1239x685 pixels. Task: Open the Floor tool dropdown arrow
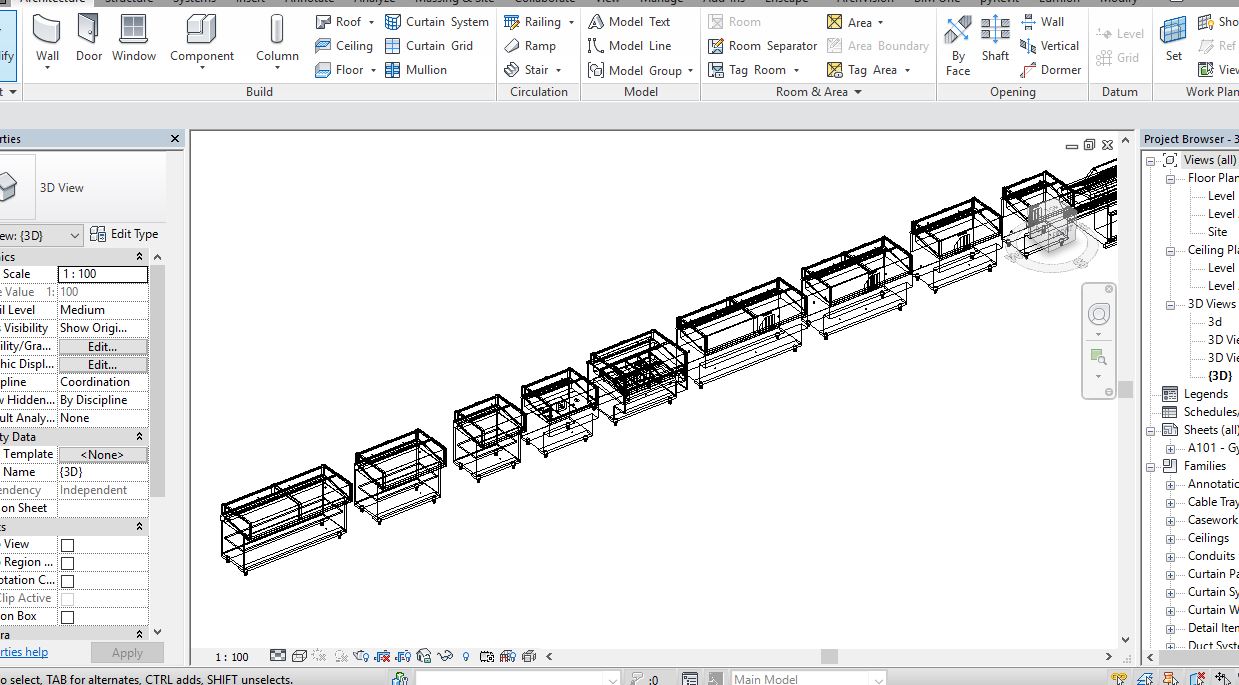point(373,70)
